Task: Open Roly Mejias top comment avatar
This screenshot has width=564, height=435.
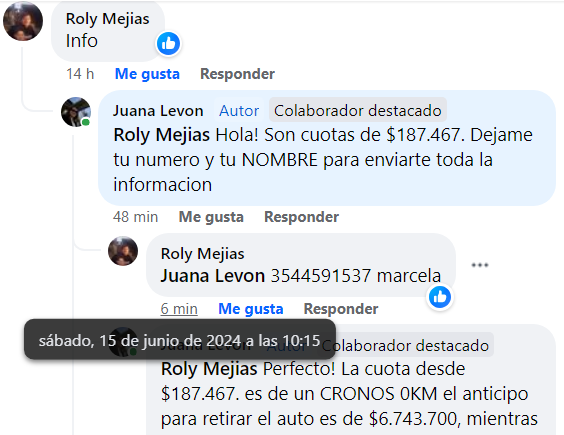Action: coord(23,21)
